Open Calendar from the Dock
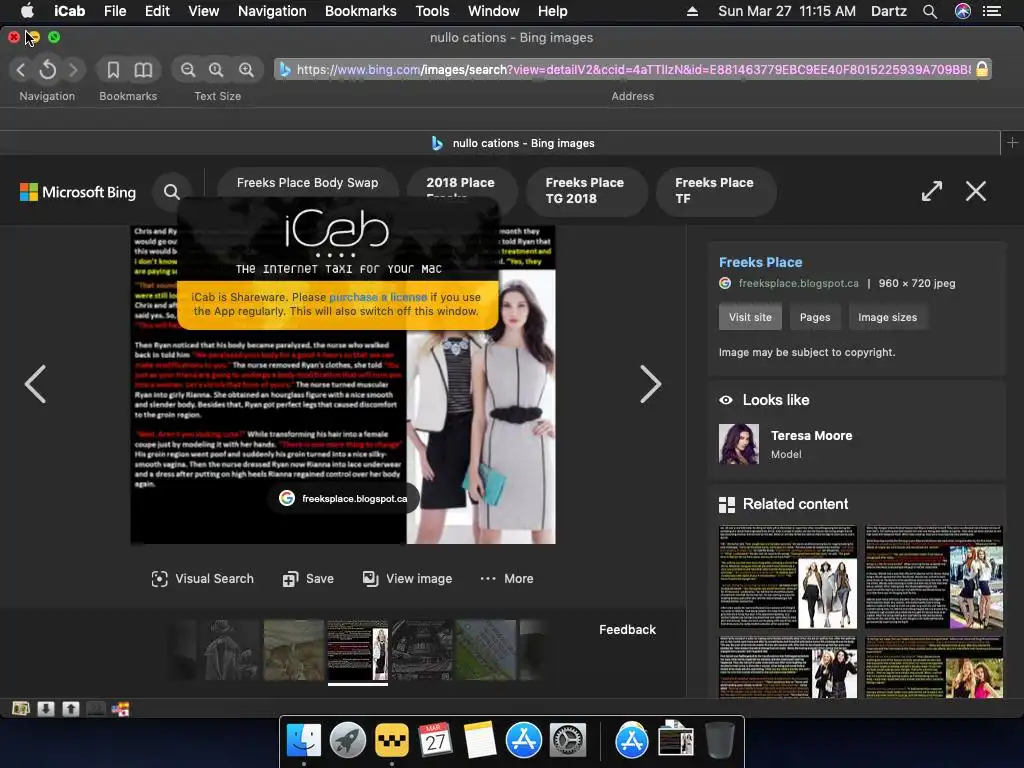This screenshot has height=768, width=1024. 436,741
